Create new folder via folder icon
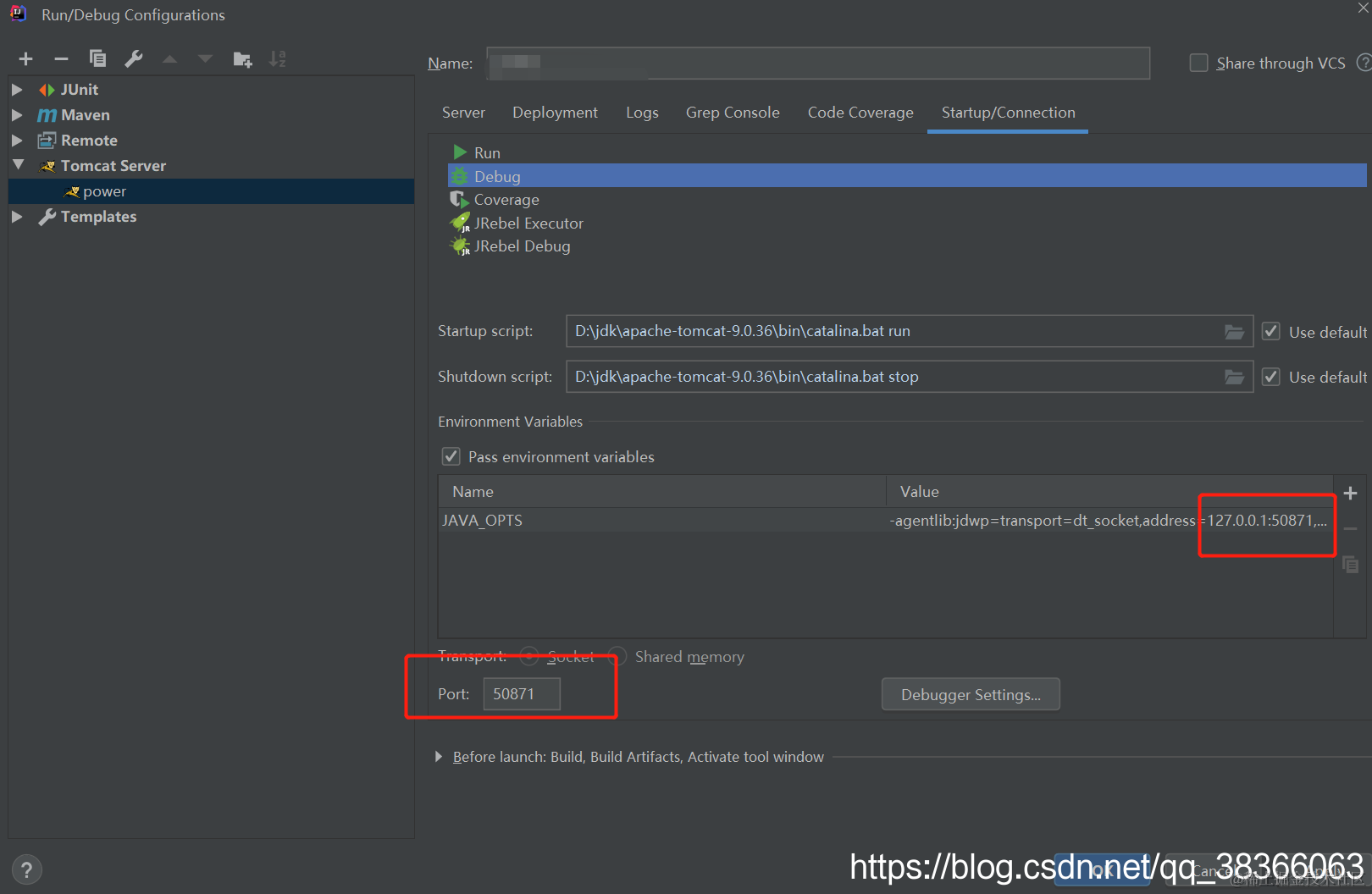 coord(242,58)
